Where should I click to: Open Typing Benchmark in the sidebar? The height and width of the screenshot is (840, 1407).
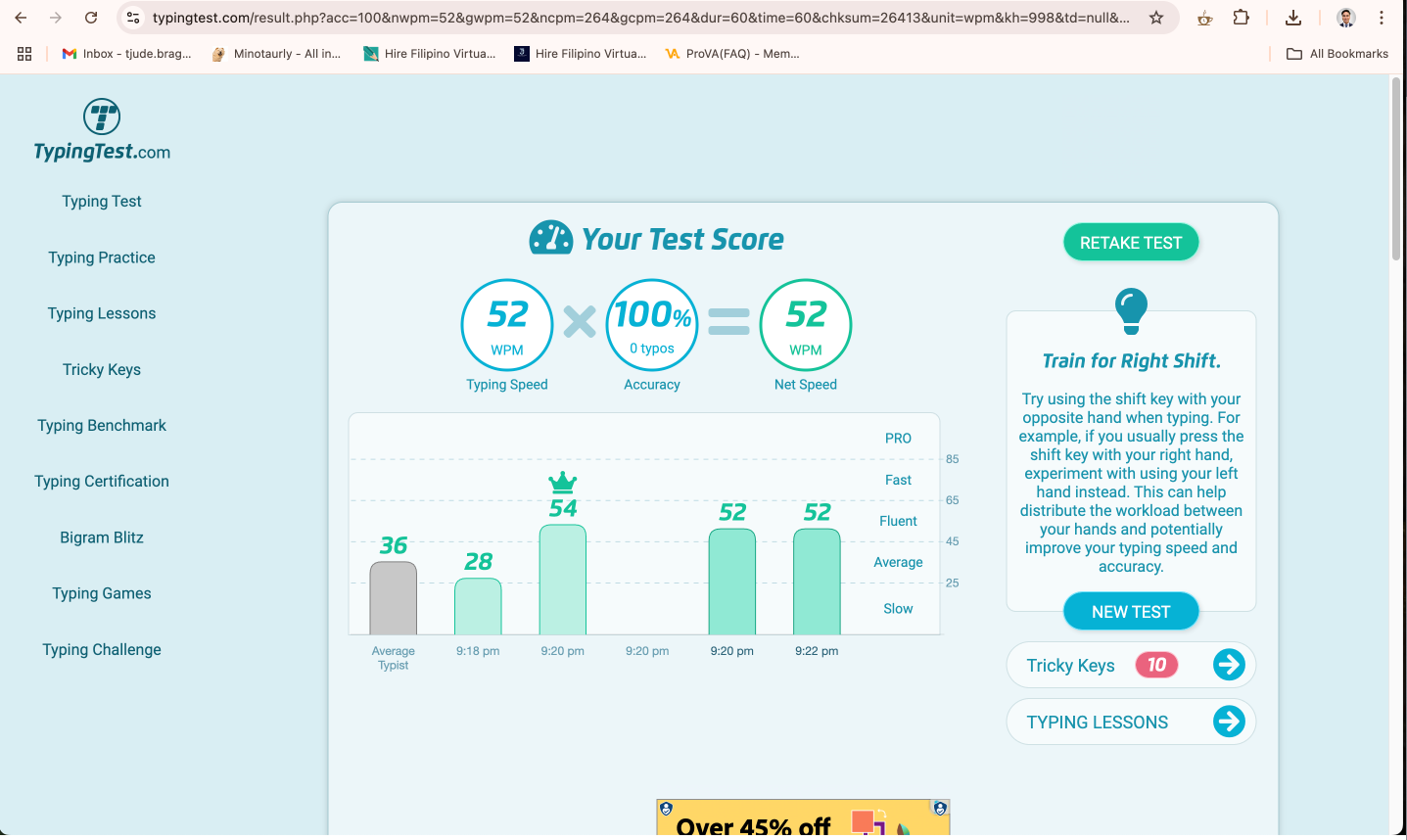(102, 425)
